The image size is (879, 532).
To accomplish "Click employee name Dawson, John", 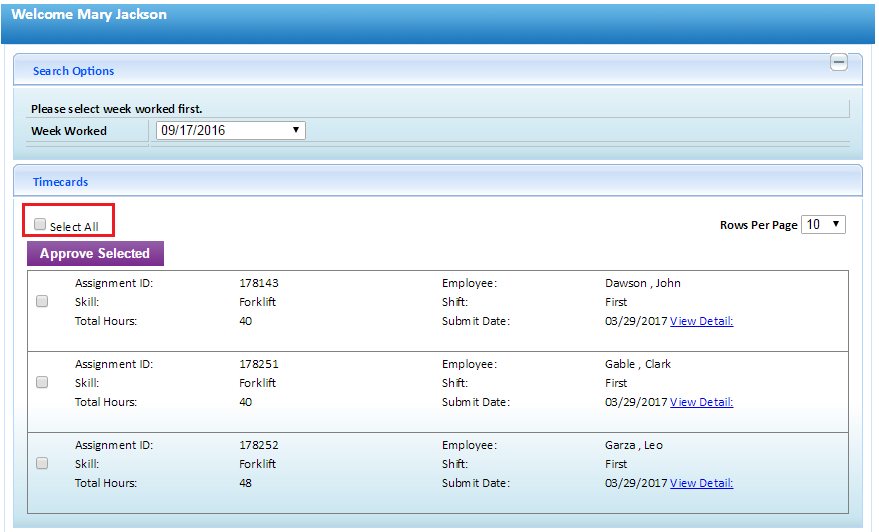I will tap(642, 283).
